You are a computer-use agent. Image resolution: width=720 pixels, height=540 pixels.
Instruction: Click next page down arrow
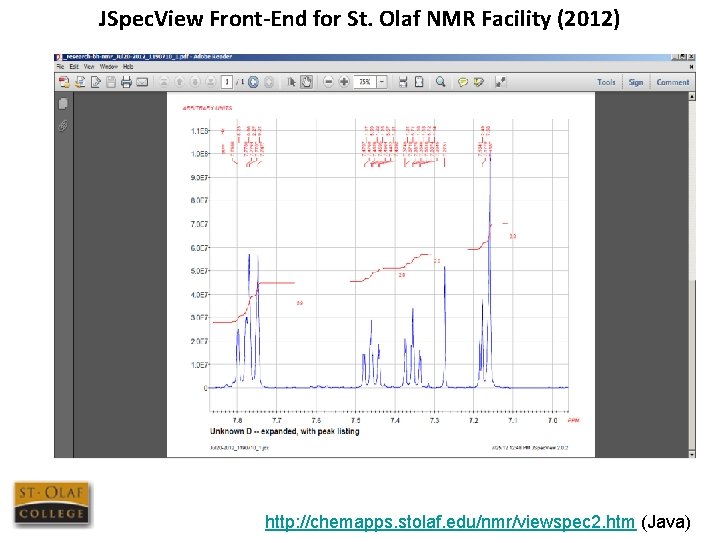tap(195, 82)
